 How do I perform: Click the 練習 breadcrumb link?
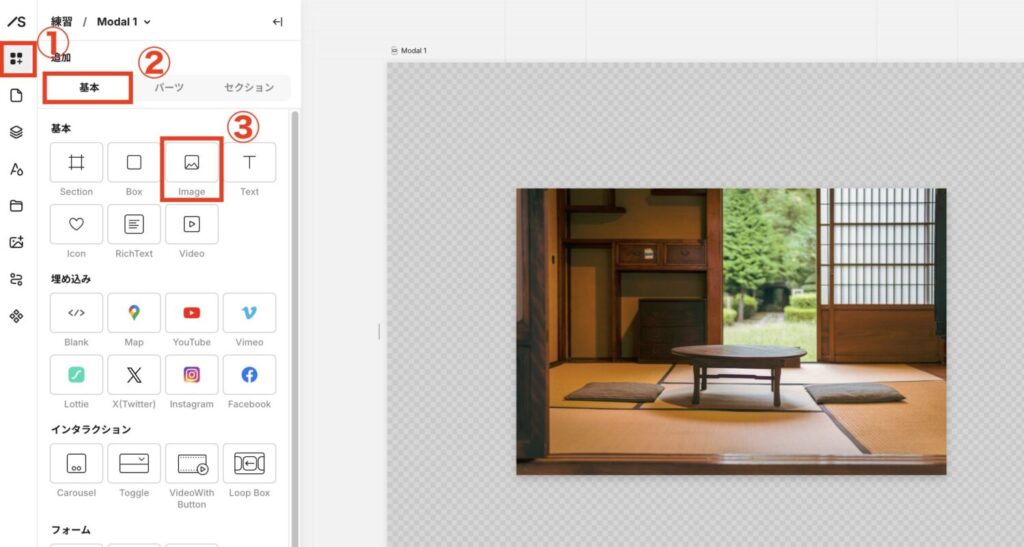[x=62, y=21]
